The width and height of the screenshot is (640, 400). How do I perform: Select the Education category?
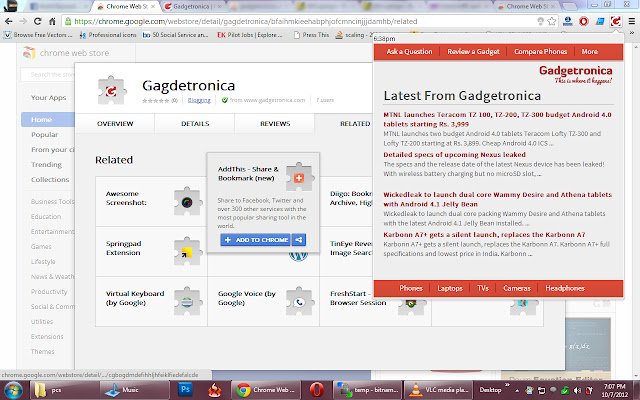46,217
